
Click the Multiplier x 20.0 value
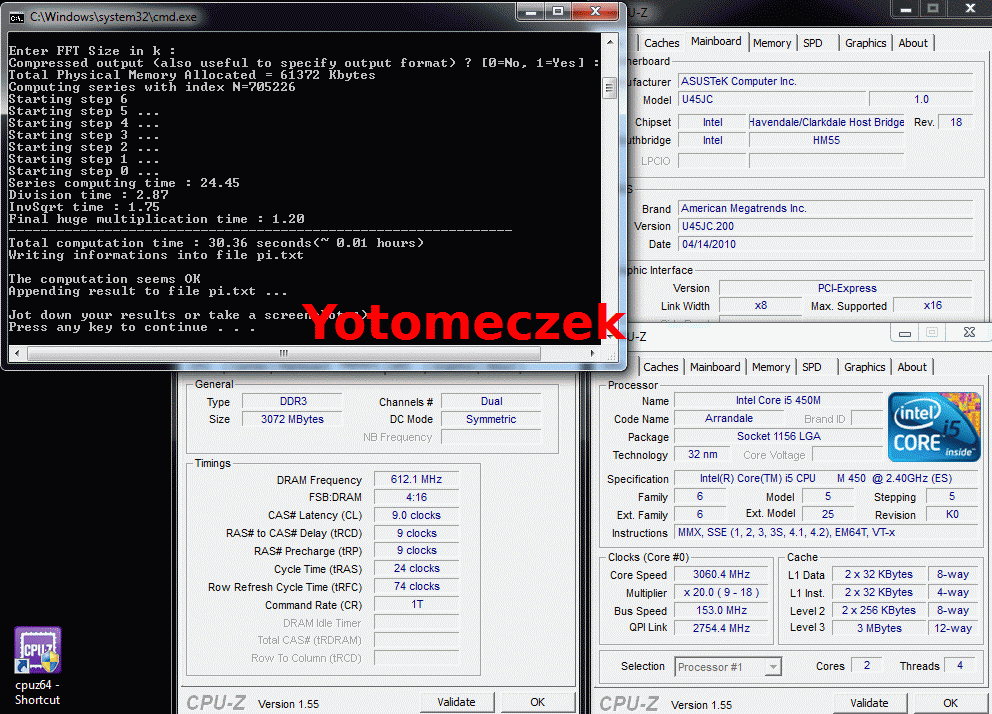[721, 593]
